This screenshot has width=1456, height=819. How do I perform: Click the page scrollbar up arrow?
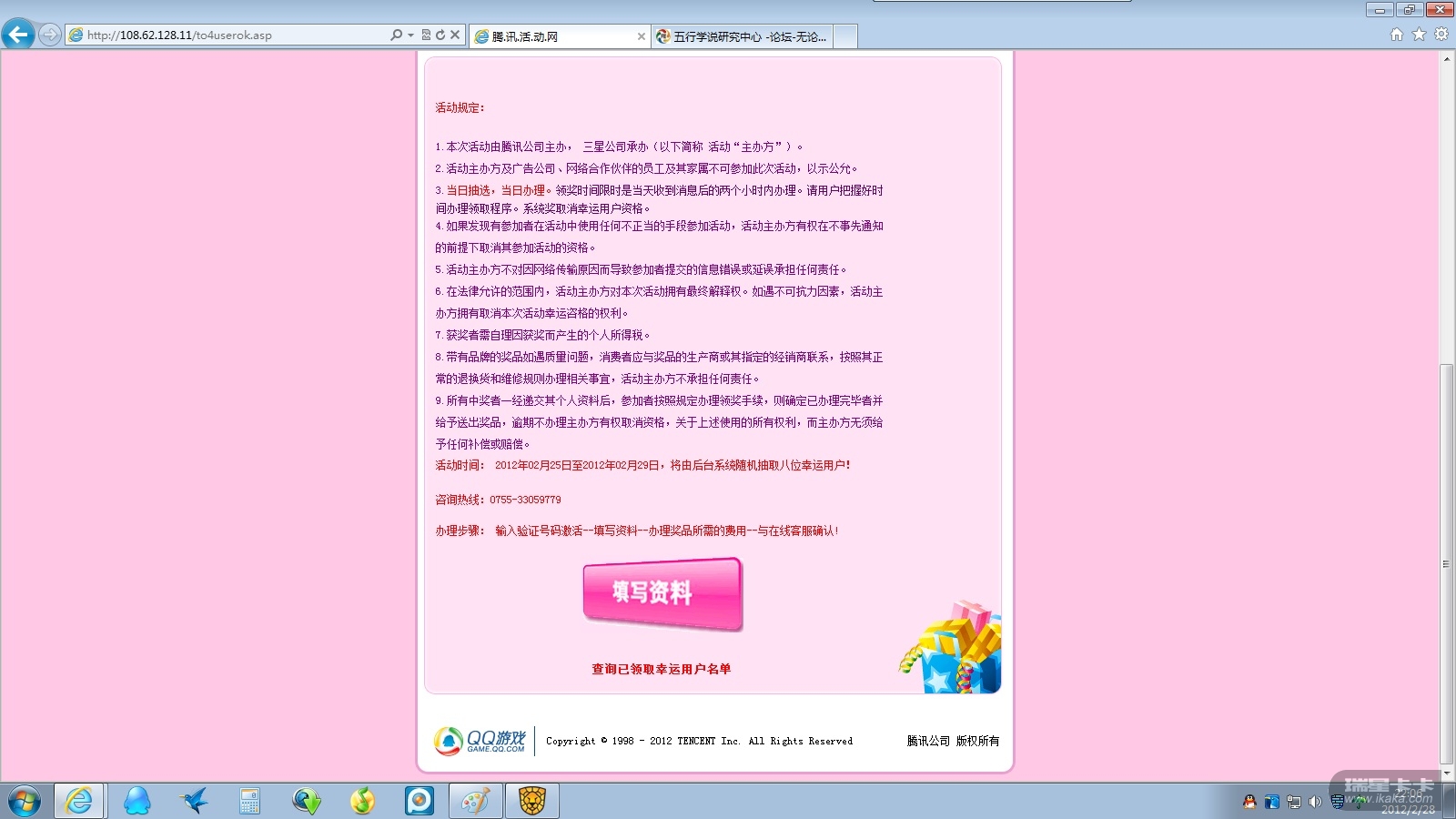coord(1447,59)
